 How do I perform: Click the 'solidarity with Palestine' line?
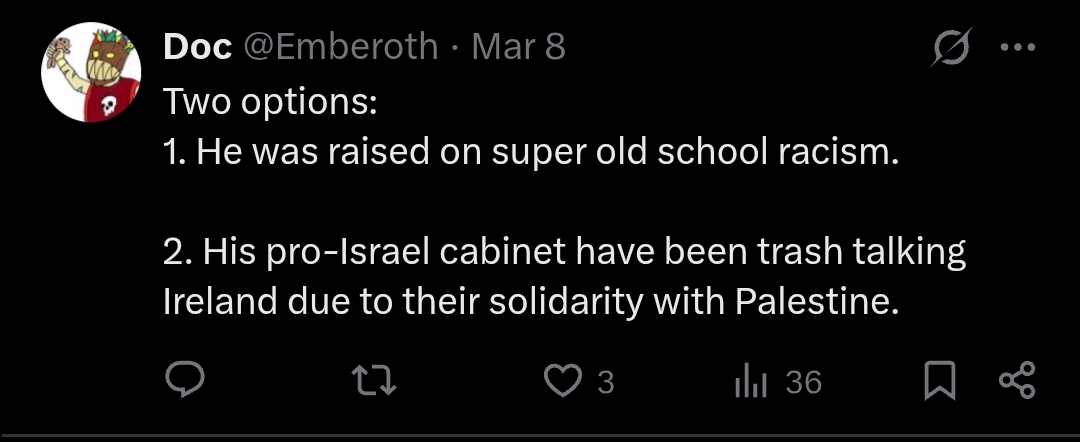[x=532, y=303]
